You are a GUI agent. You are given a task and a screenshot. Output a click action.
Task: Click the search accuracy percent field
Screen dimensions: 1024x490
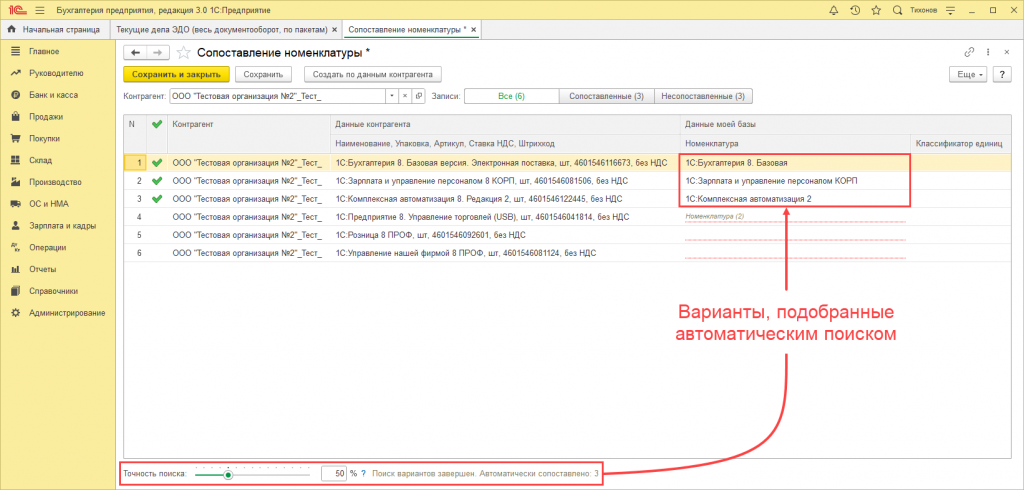[x=334, y=474]
